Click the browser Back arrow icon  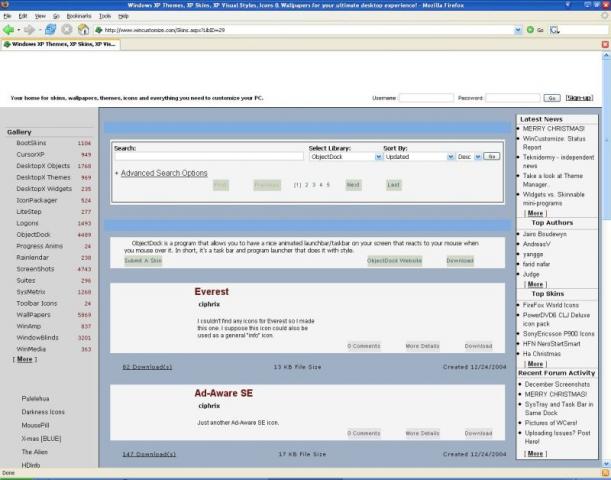point(8,30)
